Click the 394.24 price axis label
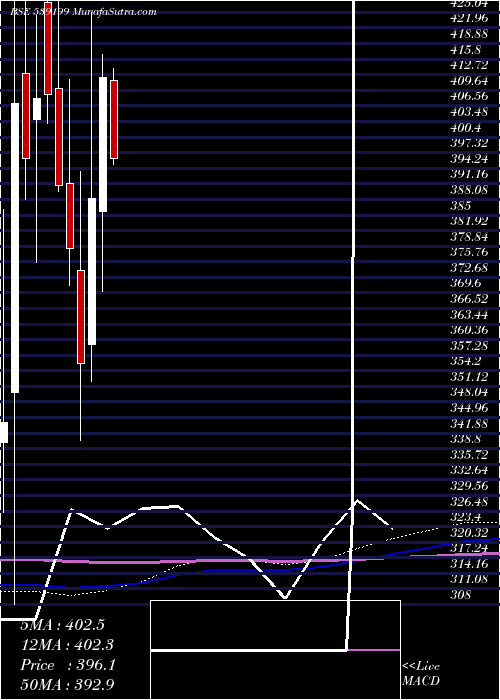500x700 pixels. click(x=468, y=159)
